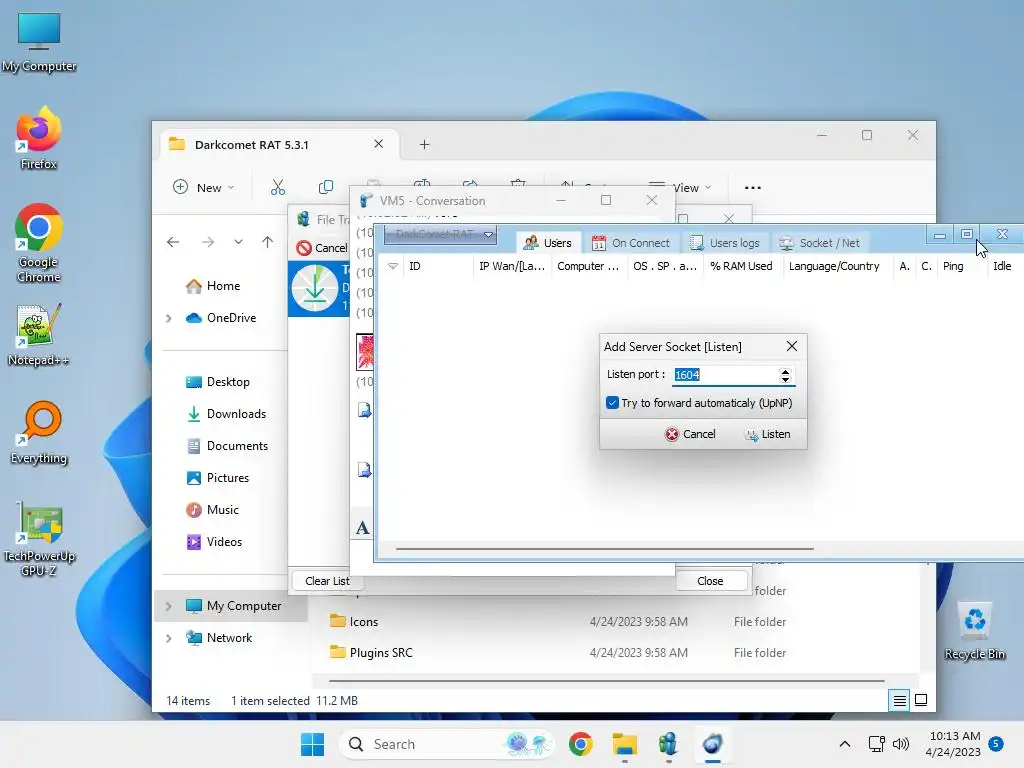Open New menu in File Explorer
Viewport: 1024px width, 768px height.
pos(203,187)
